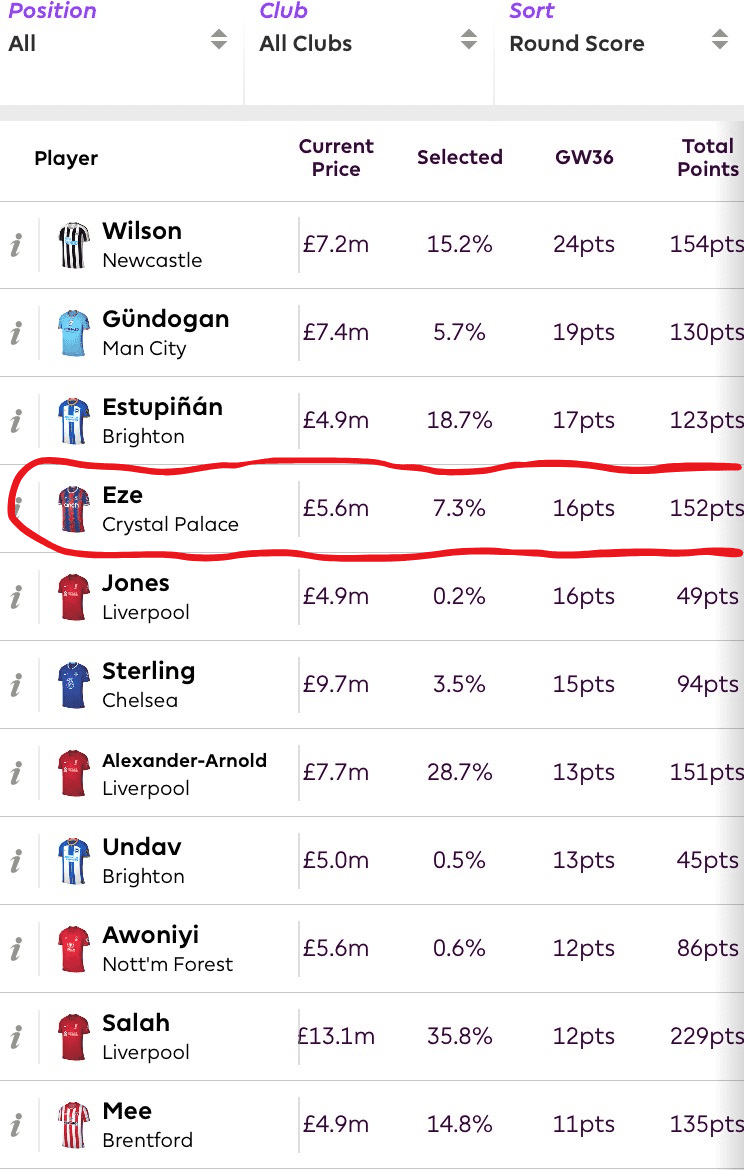This screenshot has height=1170, width=744.
Task: Open the Position filter dropdown
Action: (118, 42)
